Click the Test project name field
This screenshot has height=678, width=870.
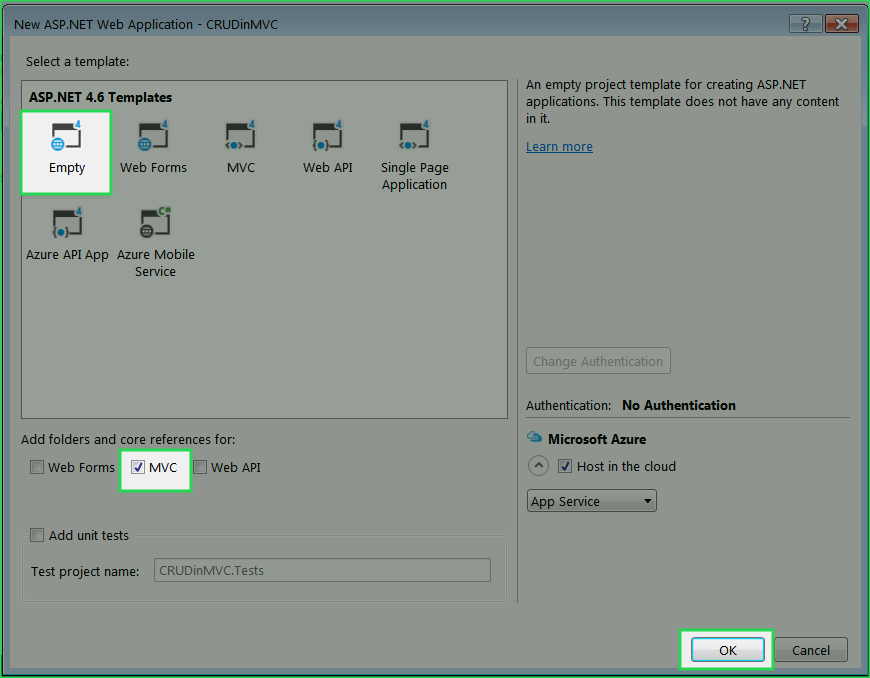(322, 570)
